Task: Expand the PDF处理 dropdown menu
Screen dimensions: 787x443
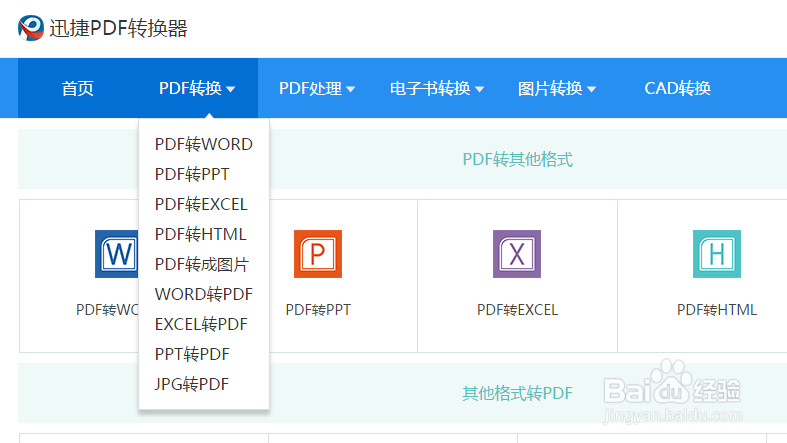Action: (317, 88)
